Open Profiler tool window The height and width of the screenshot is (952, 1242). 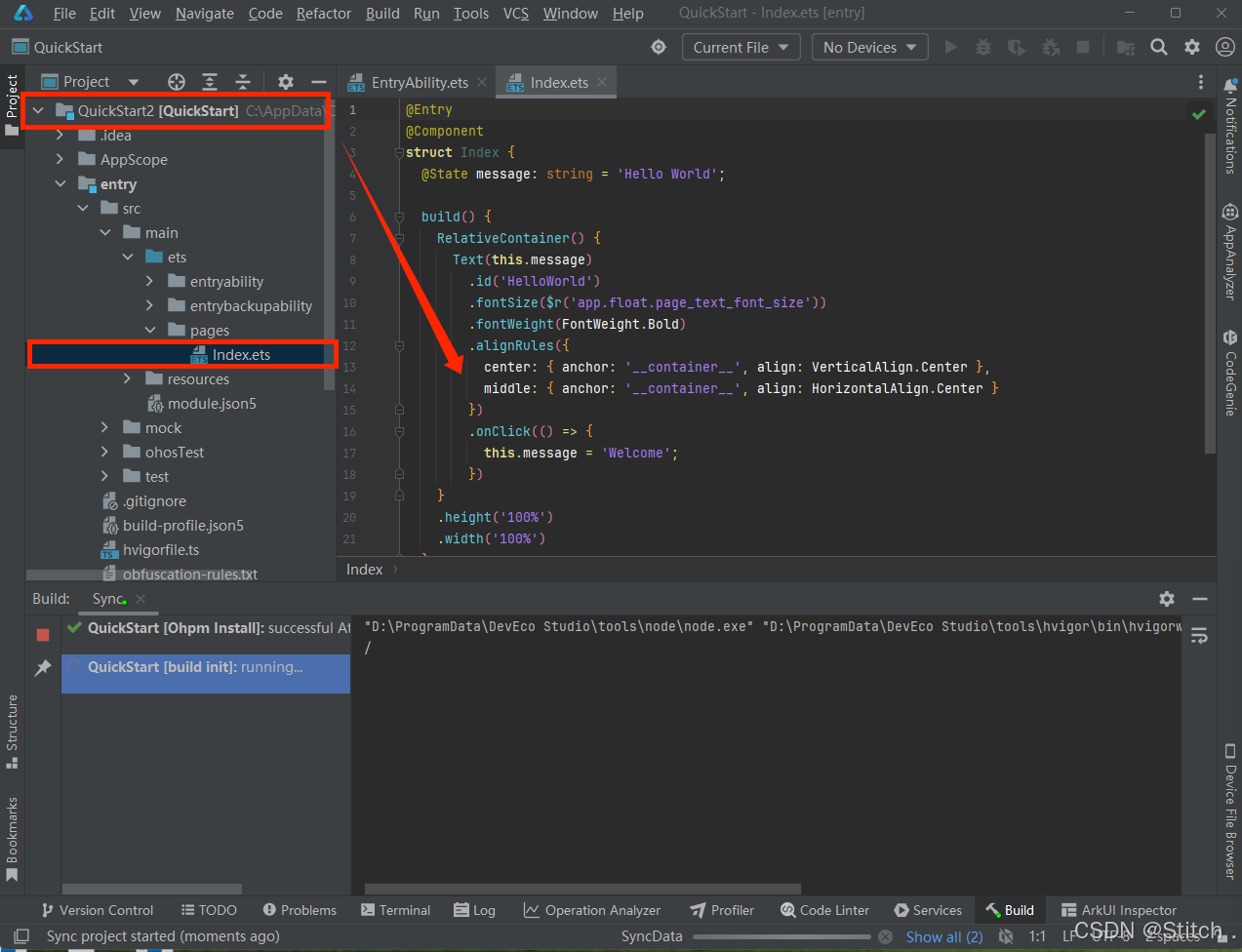(722, 910)
